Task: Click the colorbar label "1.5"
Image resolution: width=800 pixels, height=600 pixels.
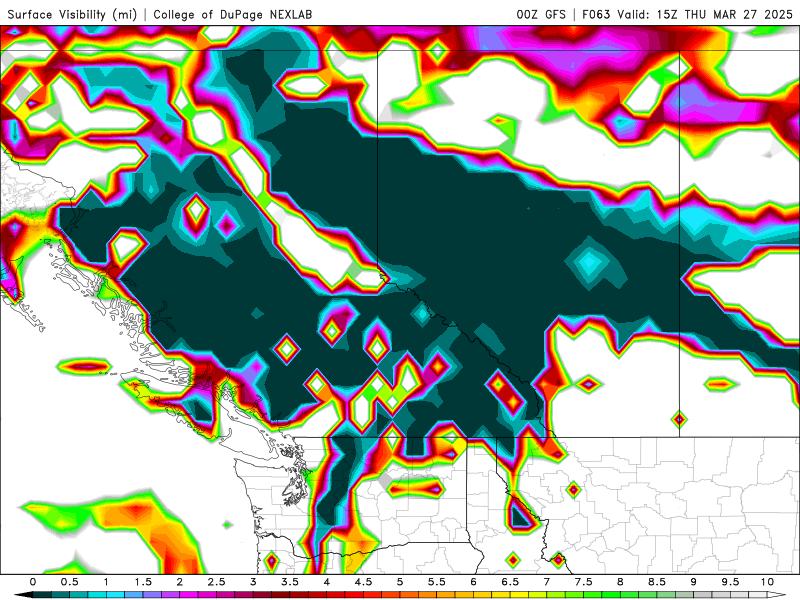Action: pyautogui.click(x=143, y=582)
